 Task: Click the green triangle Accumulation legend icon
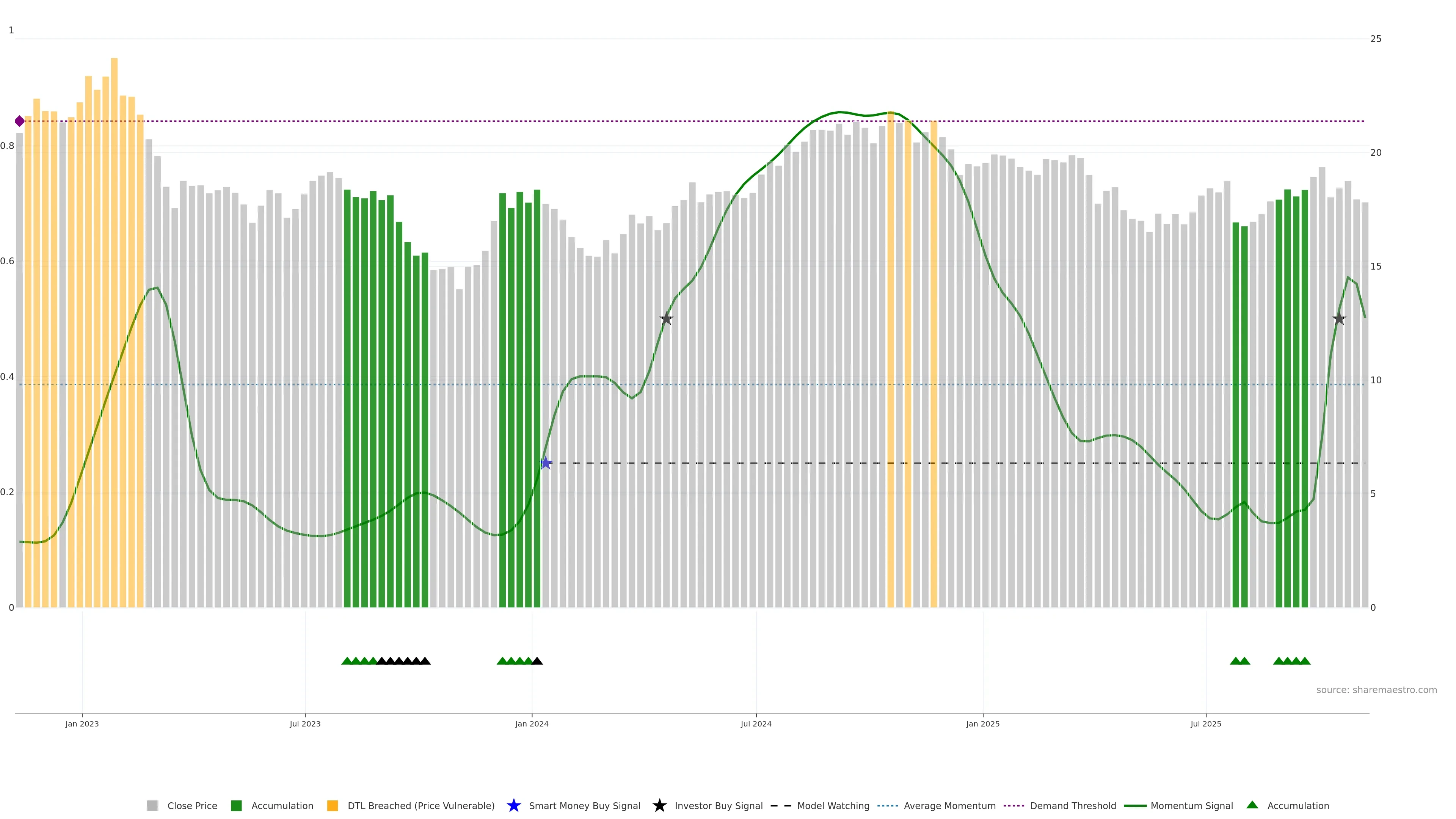[x=1252, y=805]
